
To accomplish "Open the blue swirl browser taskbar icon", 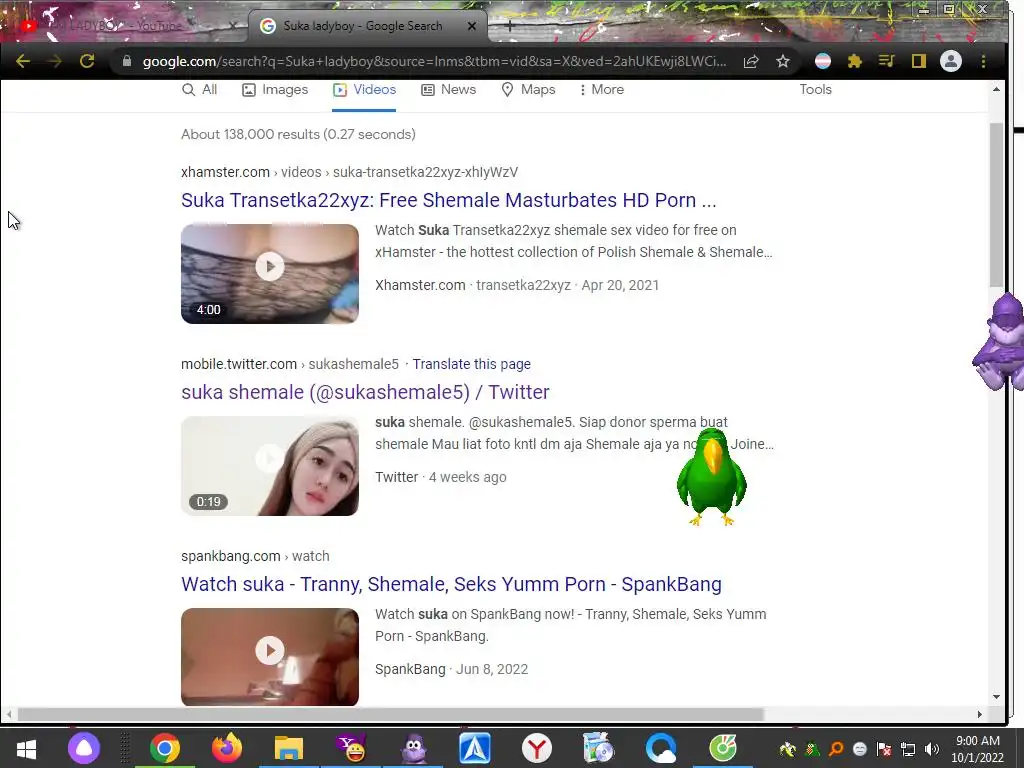I will click(x=661, y=748).
